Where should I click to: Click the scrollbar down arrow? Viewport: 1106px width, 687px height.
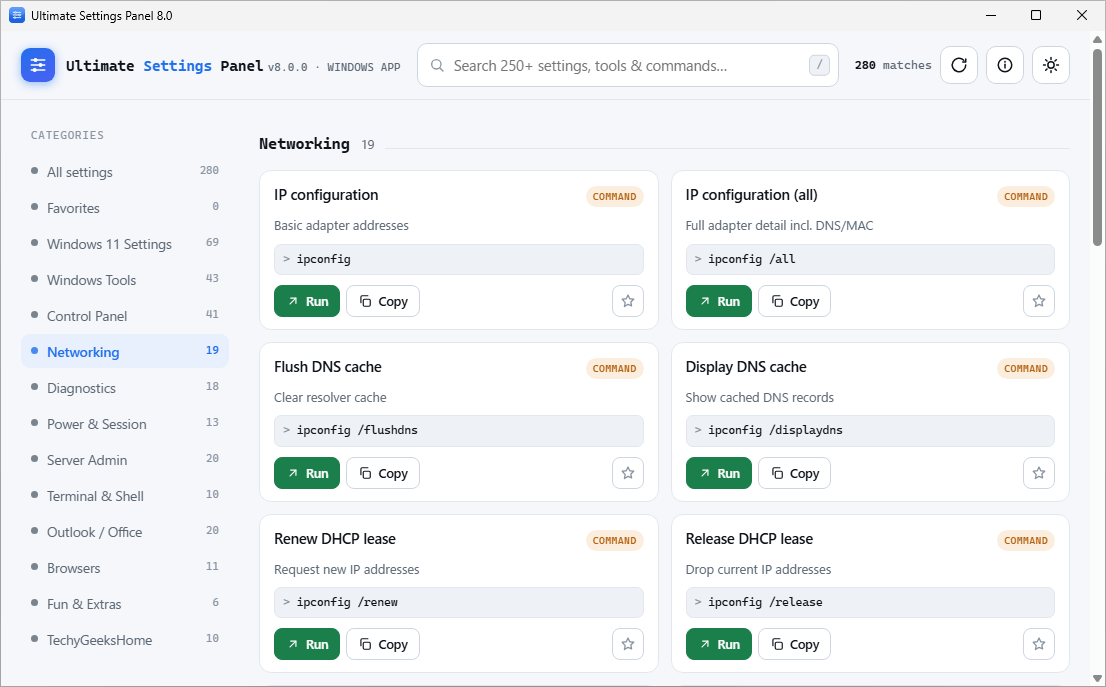(1097, 679)
